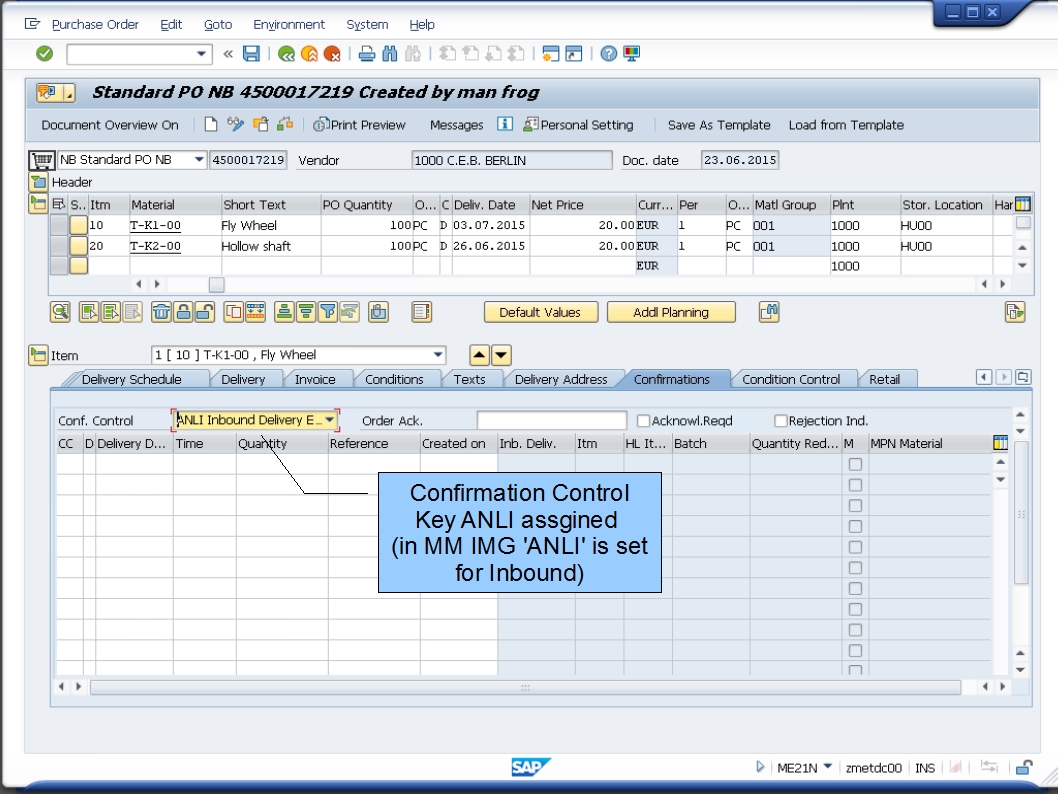Tick the second M column checkbox

855,485
